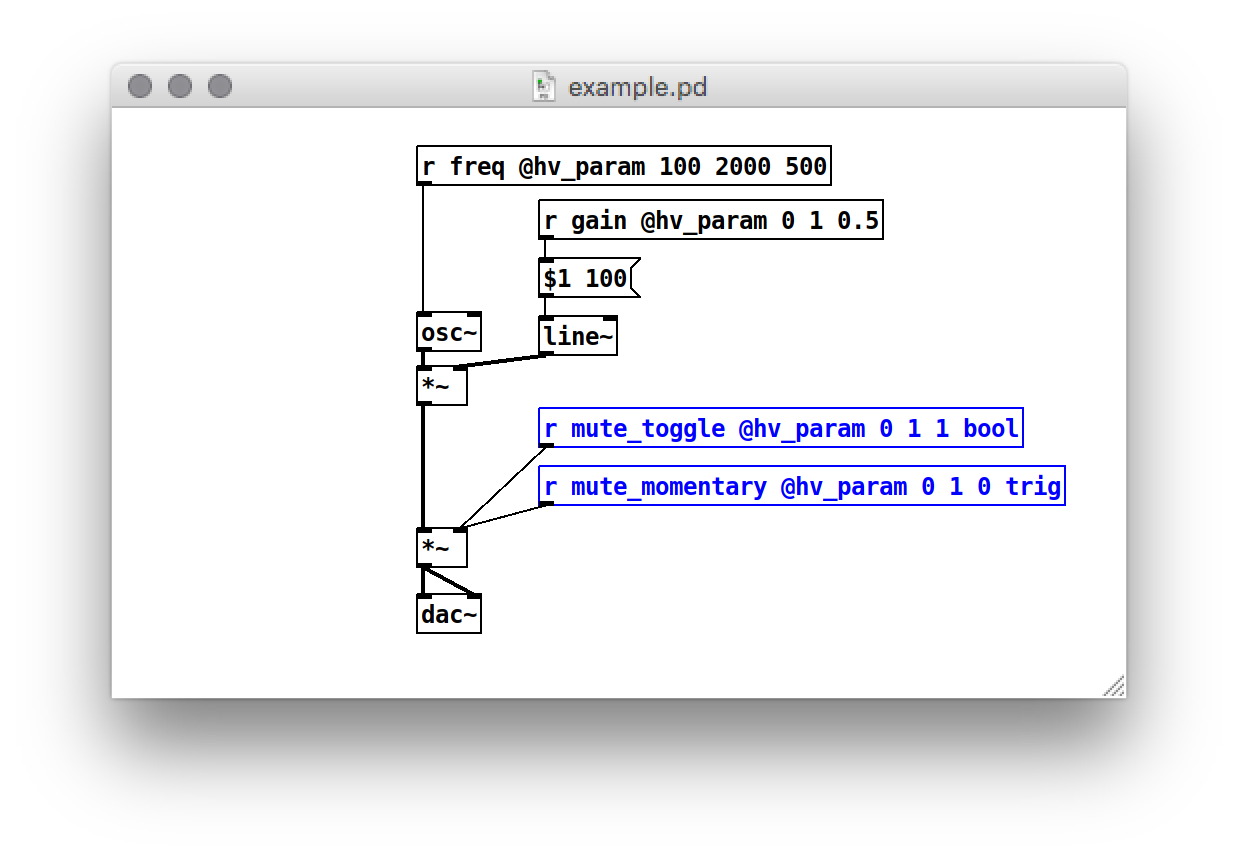Select the osc~ oscillator object
The image size is (1238, 858).
(448, 332)
